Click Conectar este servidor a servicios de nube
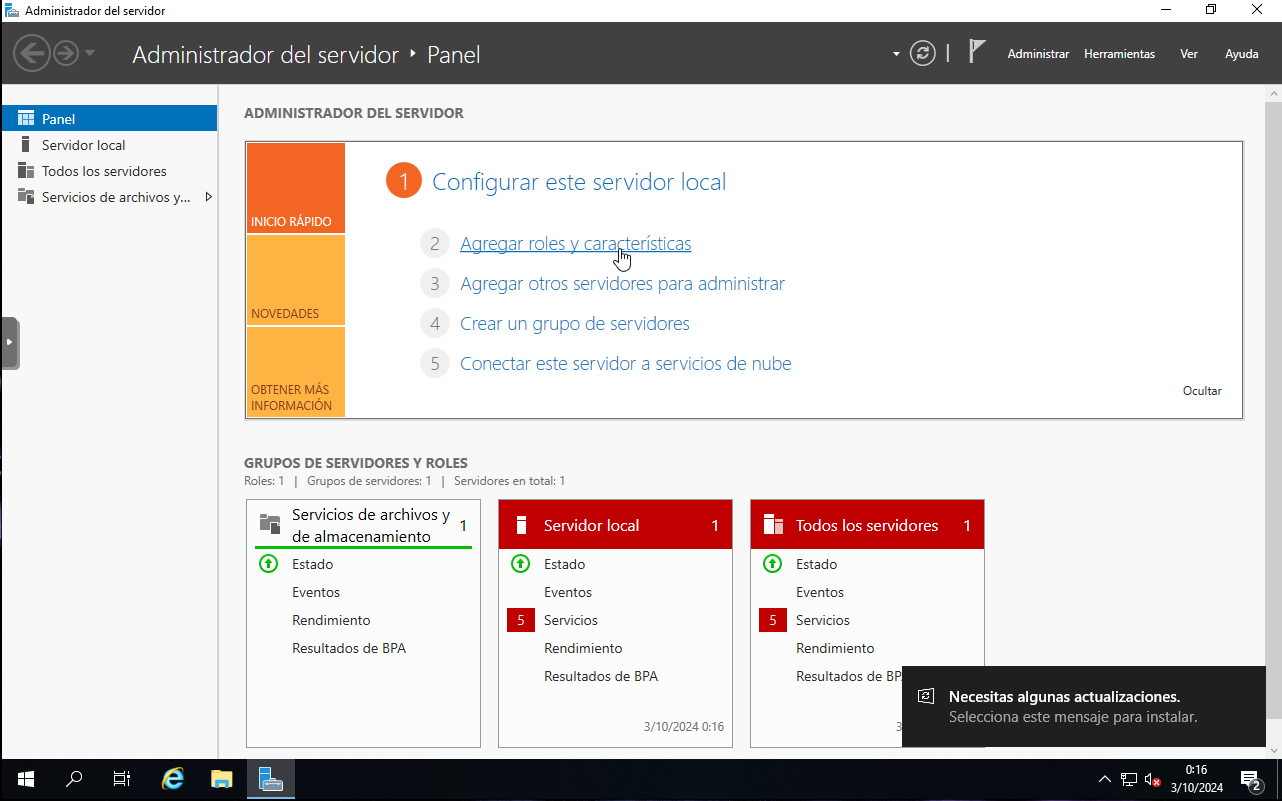Image resolution: width=1282 pixels, height=801 pixels. (626, 364)
